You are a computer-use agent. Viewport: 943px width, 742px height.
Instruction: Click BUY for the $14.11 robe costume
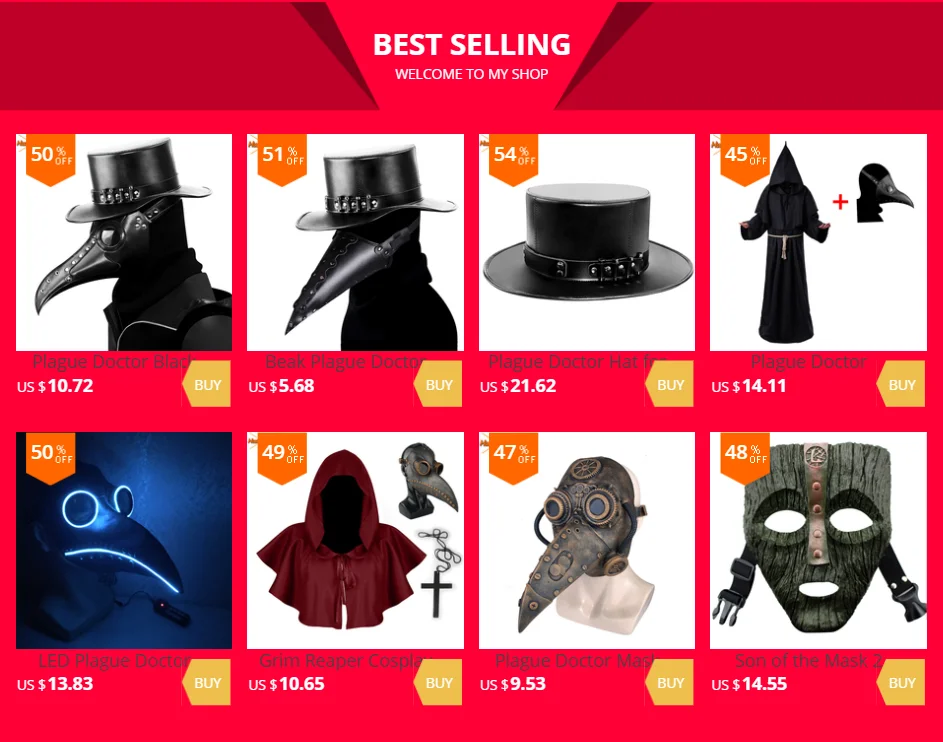click(x=902, y=384)
